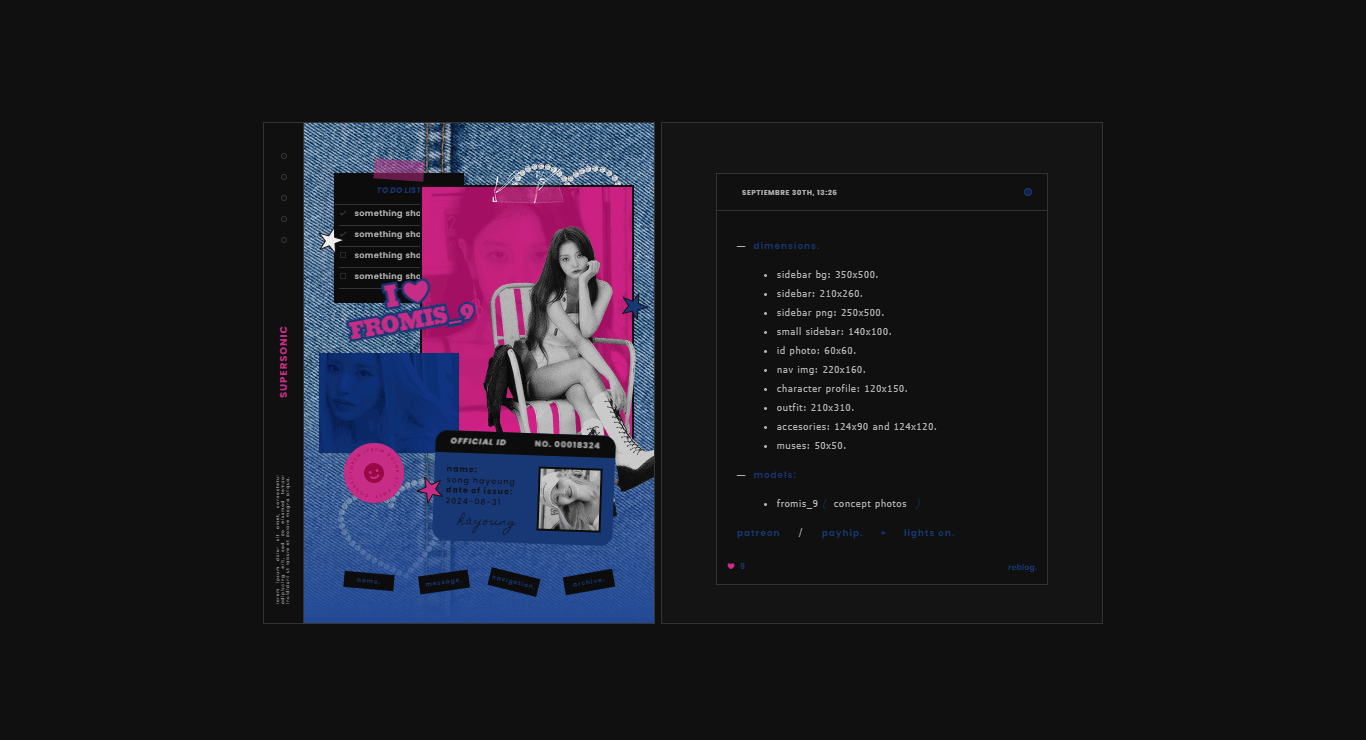This screenshot has height=740, width=1366.
Task: Click the ID card photo thumbnail
Action: [x=570, y=499]
